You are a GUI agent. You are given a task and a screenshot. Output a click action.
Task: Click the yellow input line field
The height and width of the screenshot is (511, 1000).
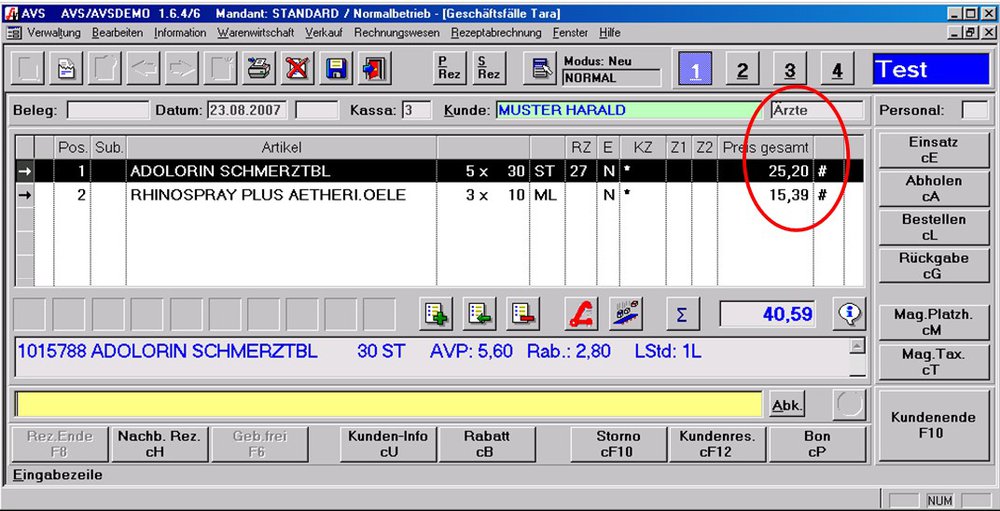(x=388, y=404)
